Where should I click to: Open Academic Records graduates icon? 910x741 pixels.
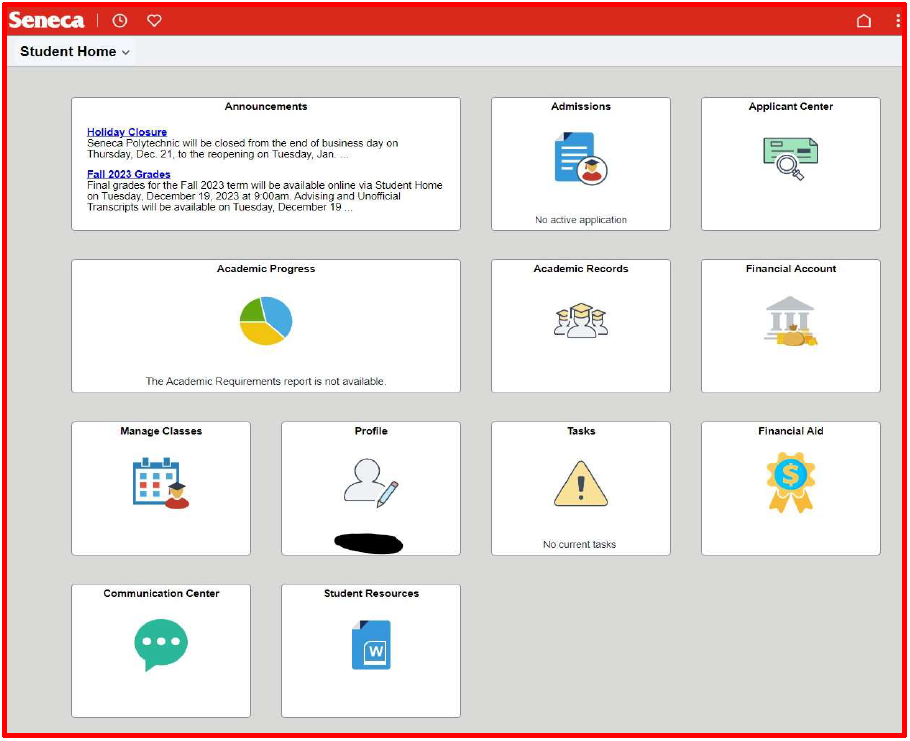[580, 321]
